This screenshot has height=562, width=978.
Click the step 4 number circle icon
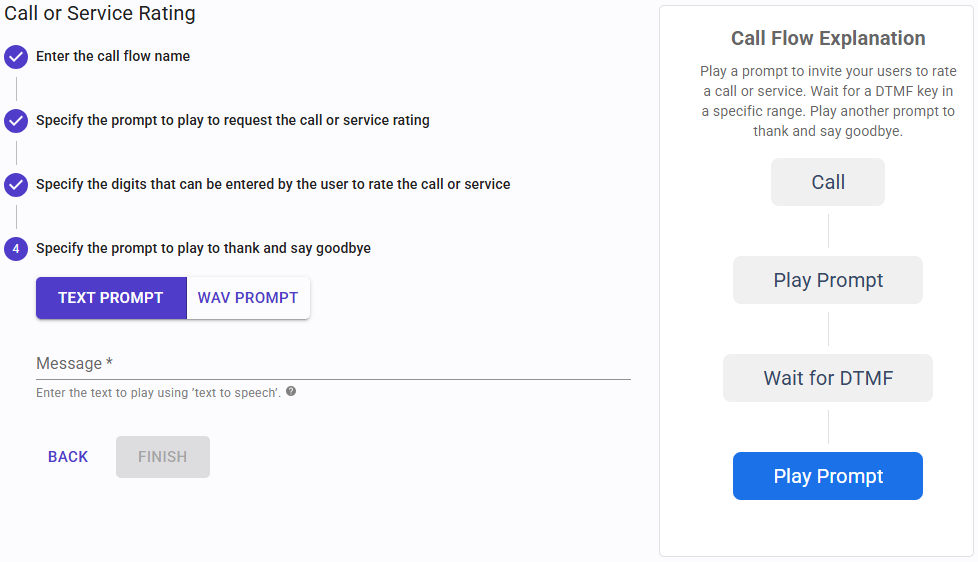point(15,249)
